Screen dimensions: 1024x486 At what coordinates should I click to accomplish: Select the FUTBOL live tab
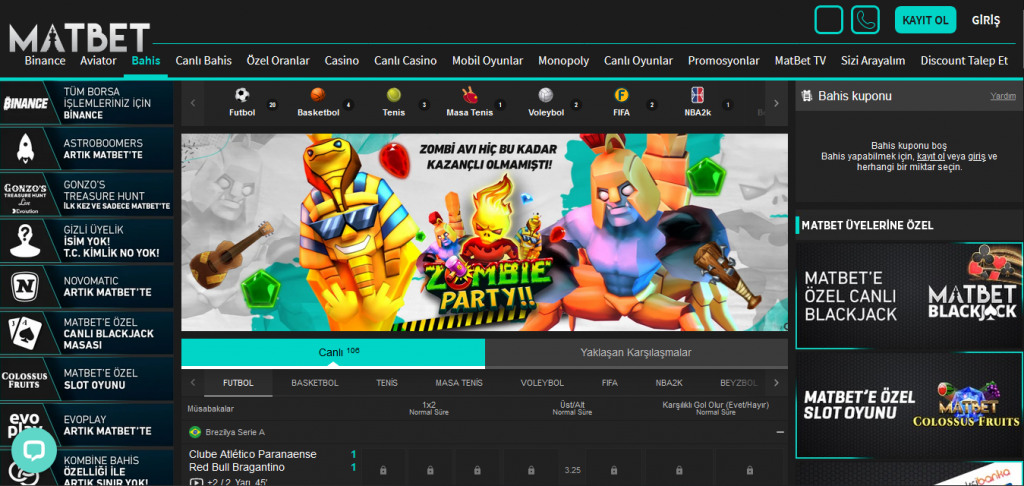pos(238,383)
